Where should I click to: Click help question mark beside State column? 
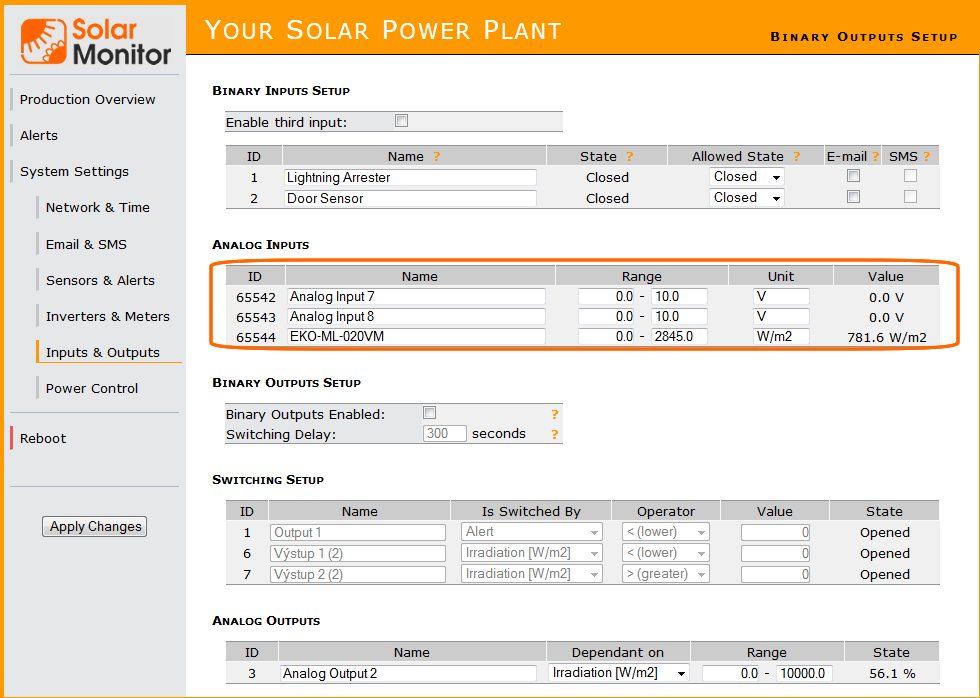pyautogui.click(x=629, y=157)
